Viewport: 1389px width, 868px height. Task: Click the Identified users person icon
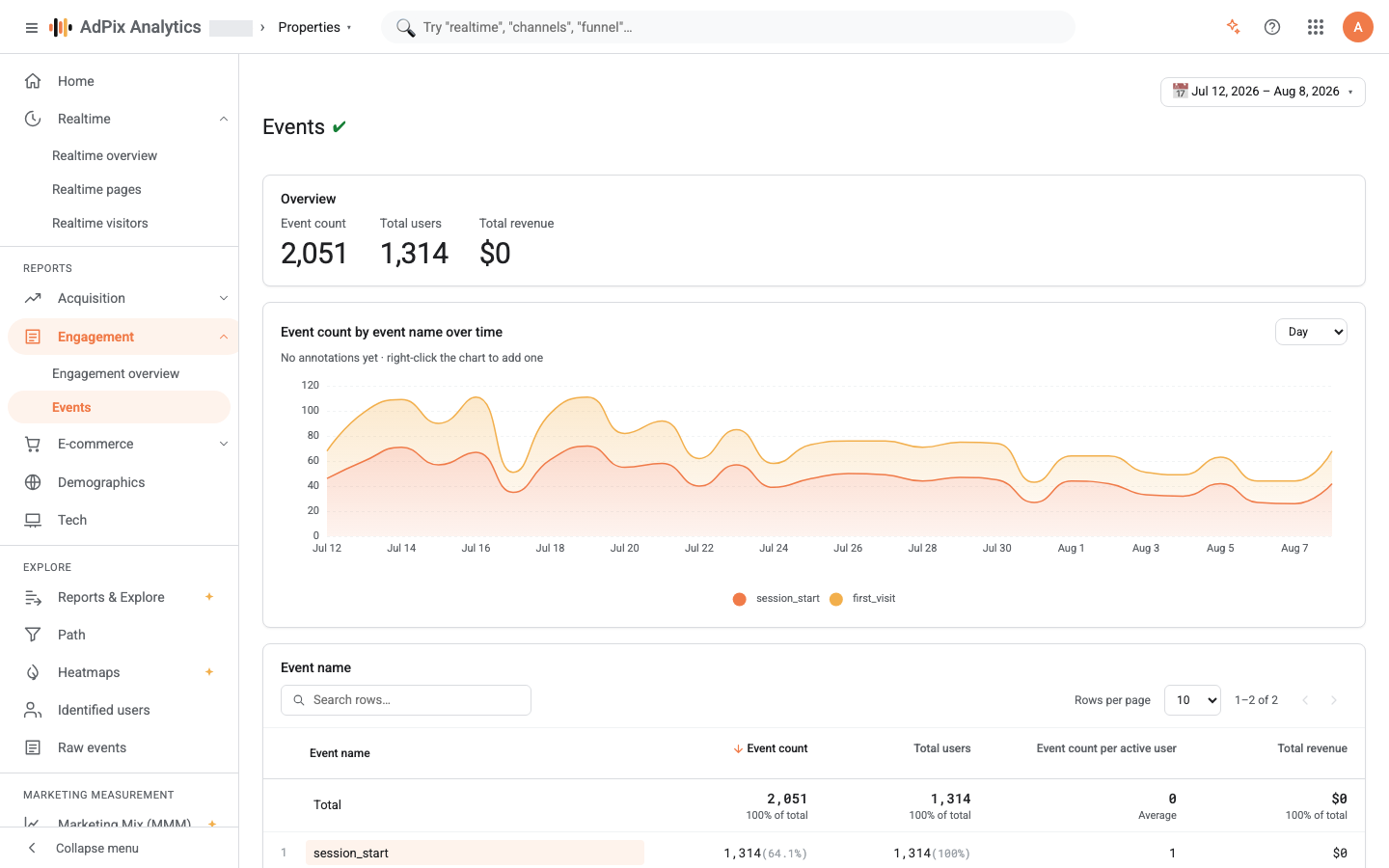click(33, 710)
